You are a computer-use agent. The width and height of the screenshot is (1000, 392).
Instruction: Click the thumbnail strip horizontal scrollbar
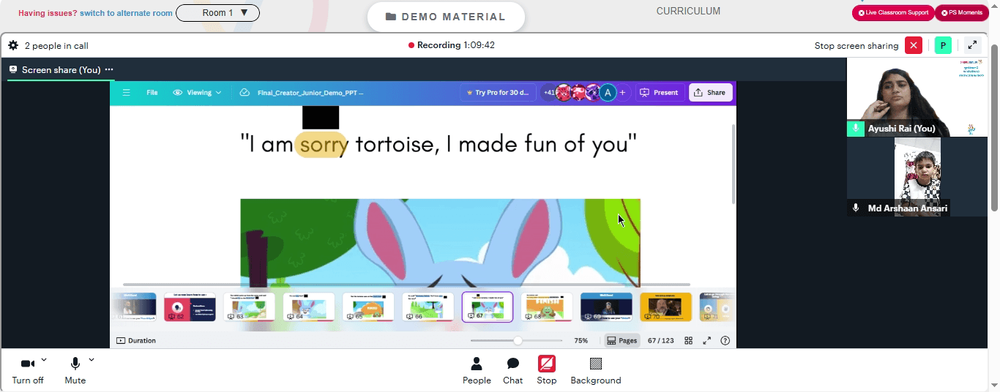point(406,284)
